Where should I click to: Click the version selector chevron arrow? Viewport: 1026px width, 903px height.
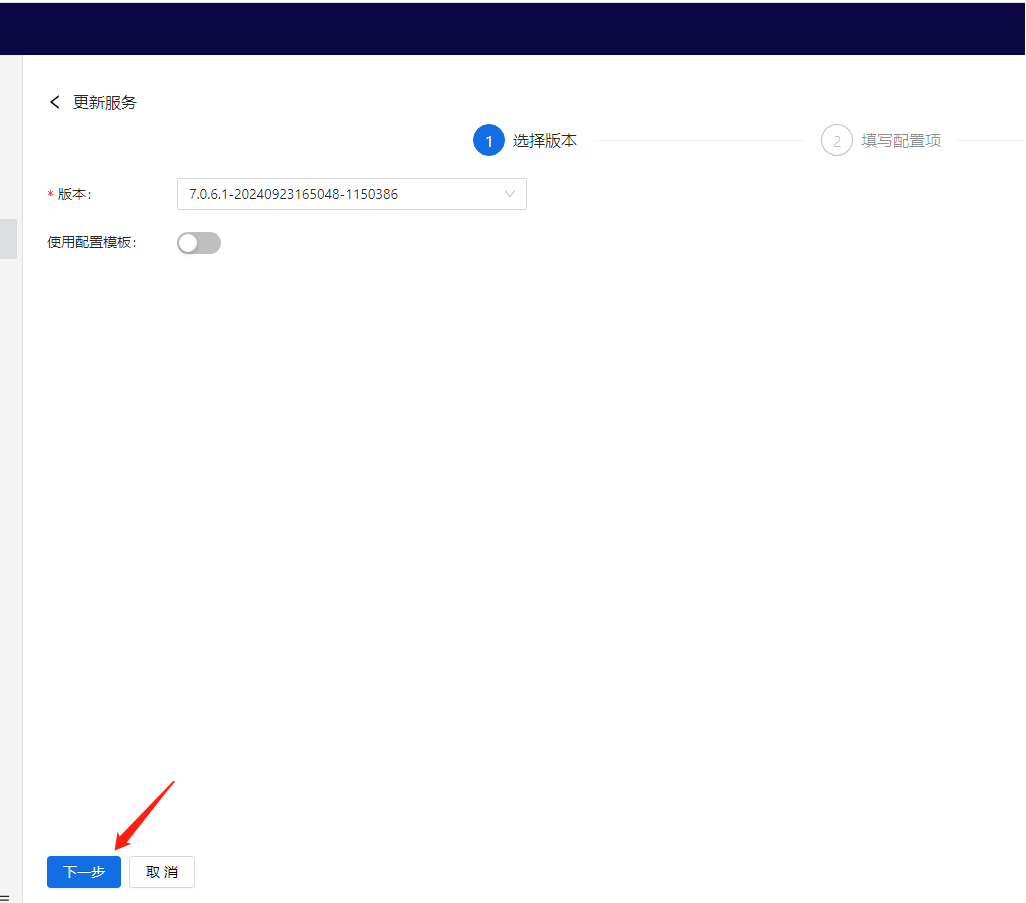tap(510, 193)
